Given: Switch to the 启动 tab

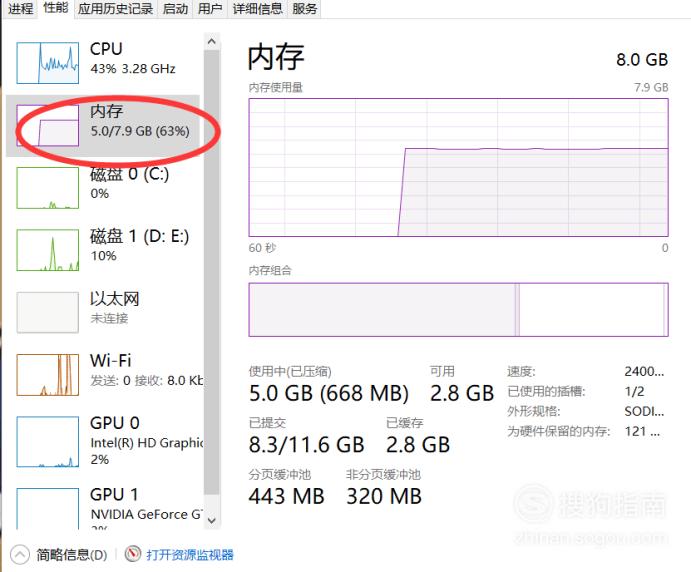Looking at the screenshot, I should [x=175, y=8].
